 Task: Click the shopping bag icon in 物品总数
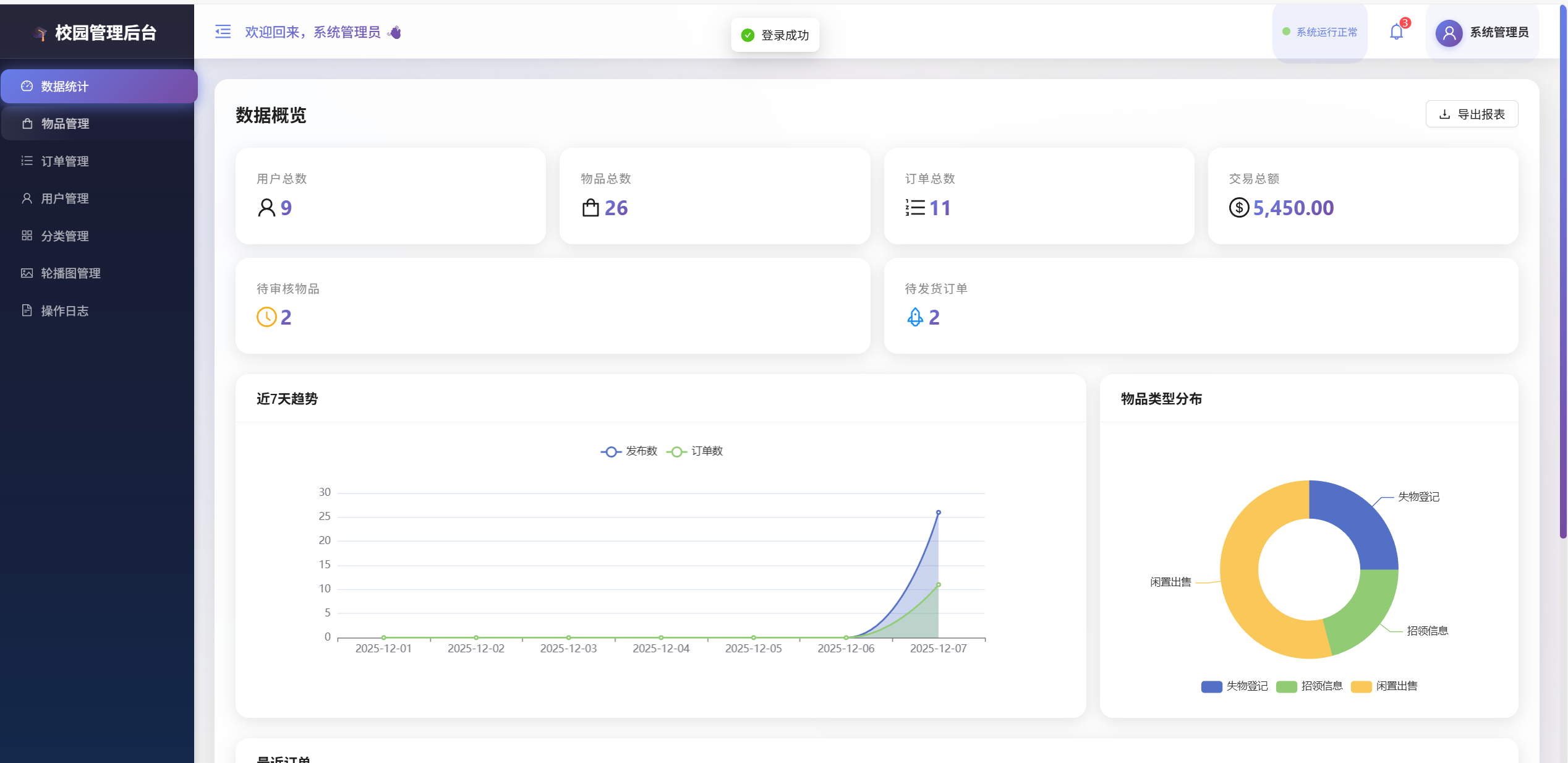click(590, 208)
